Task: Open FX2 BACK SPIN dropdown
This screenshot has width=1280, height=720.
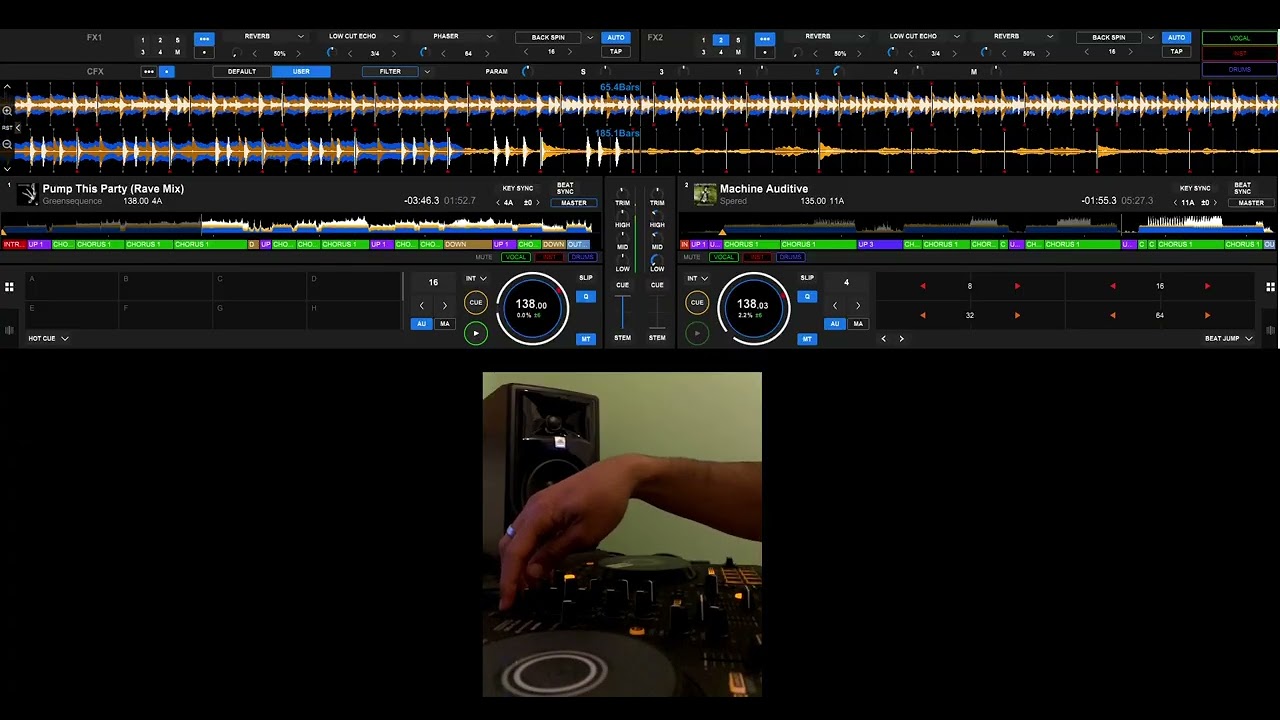Action: 1151,38
